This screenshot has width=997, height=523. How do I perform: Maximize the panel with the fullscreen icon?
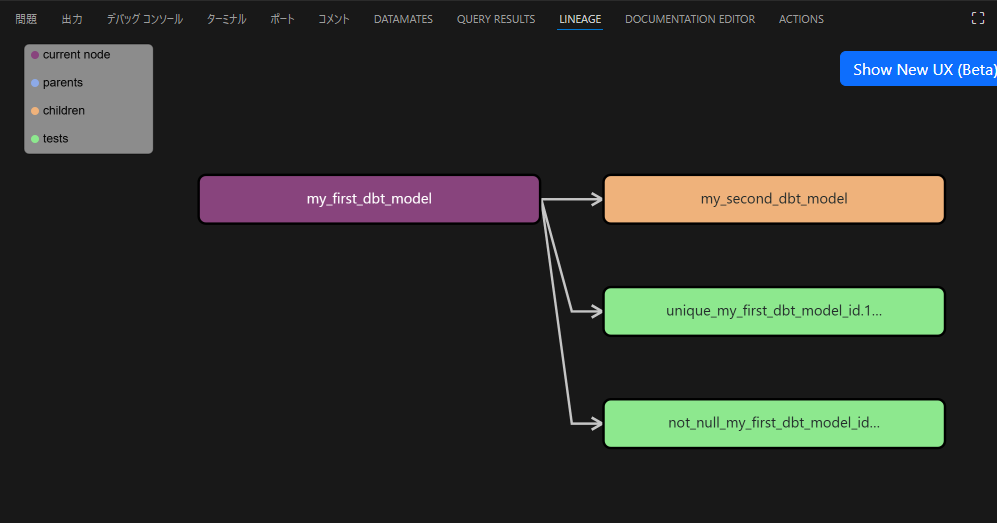(977, 18)
